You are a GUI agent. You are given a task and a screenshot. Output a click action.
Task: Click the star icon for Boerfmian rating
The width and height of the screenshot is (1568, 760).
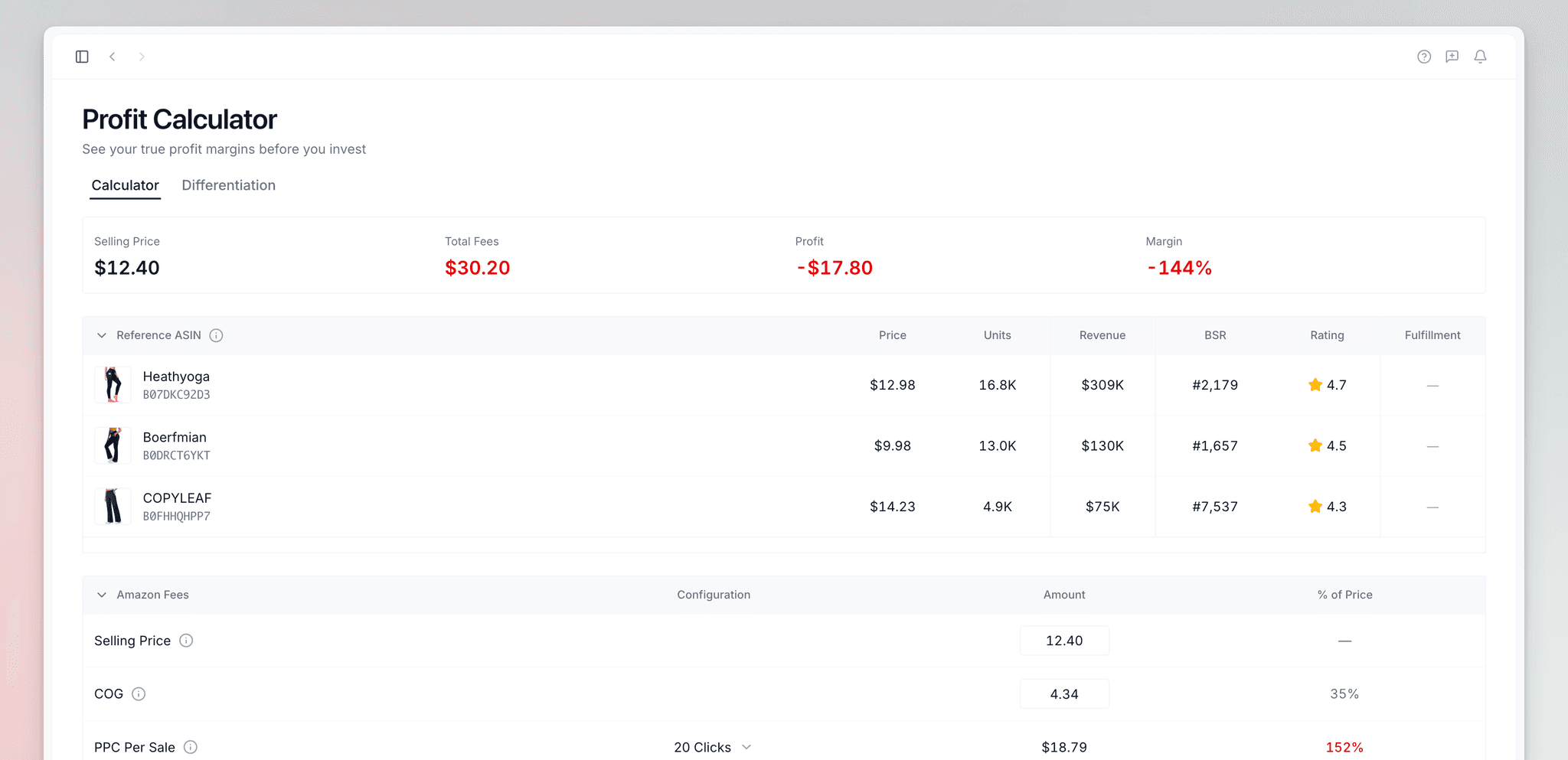click(x=1315, y=445)
